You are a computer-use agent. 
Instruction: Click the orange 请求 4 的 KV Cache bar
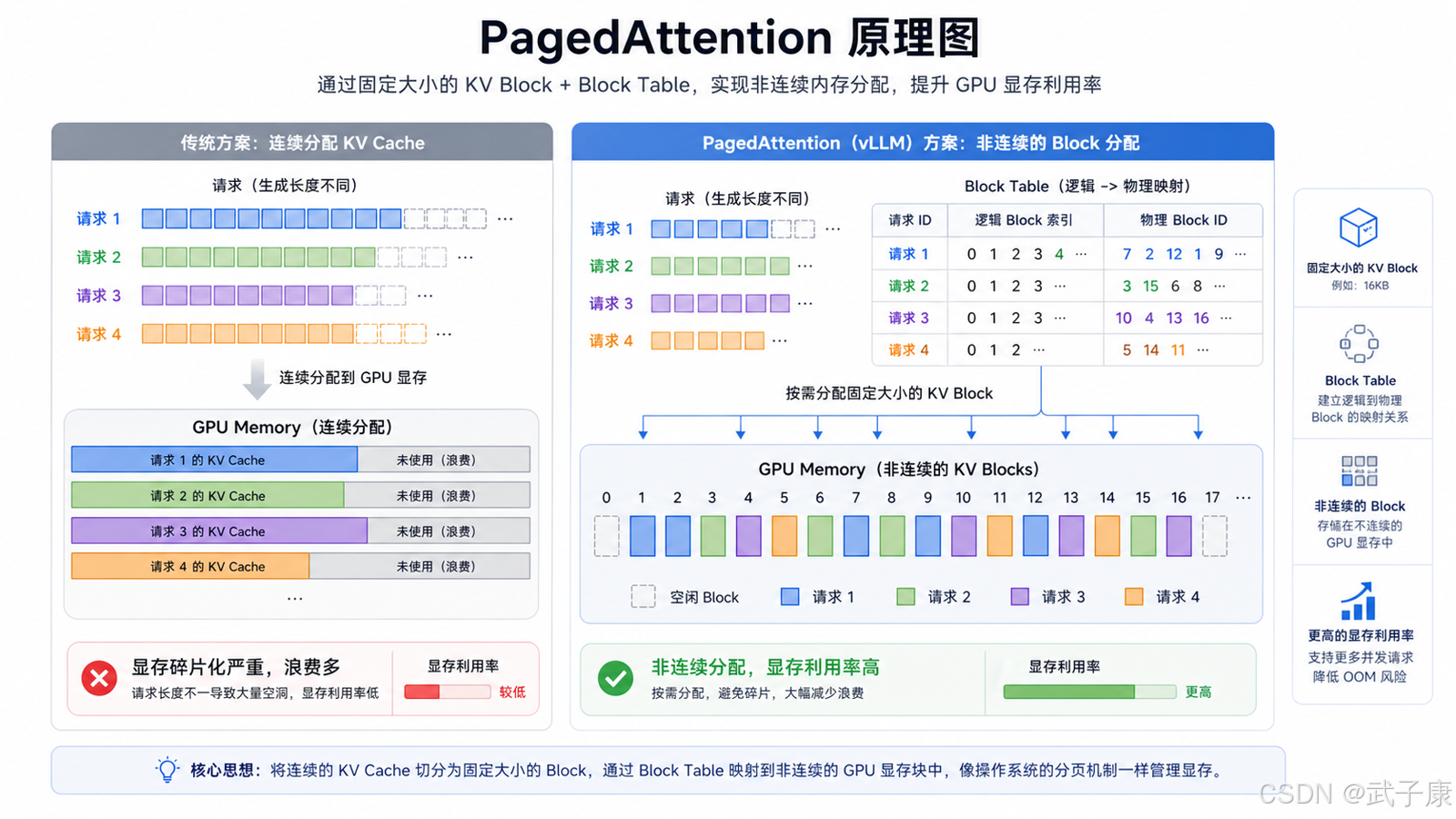click(x=190, y=566)
